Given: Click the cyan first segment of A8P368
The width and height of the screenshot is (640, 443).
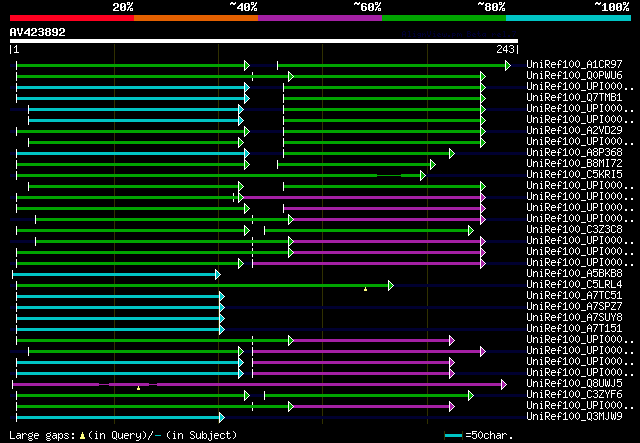Looking at the screenshot, I should tap(132, 154).
